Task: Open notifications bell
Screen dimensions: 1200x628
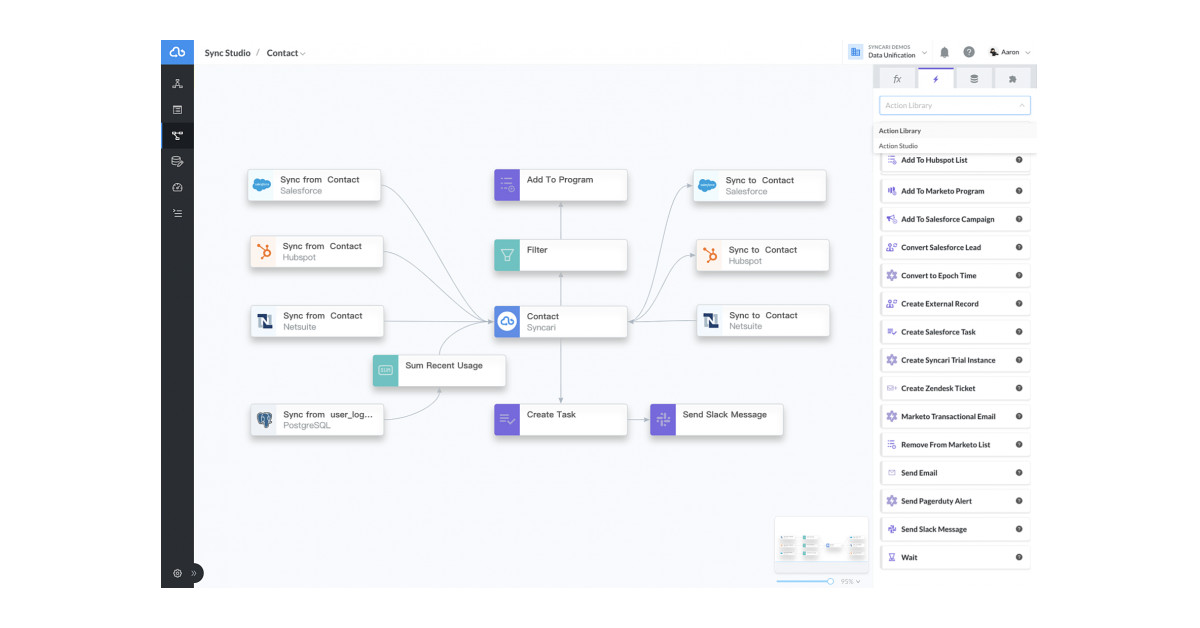Action: point(944,52)
